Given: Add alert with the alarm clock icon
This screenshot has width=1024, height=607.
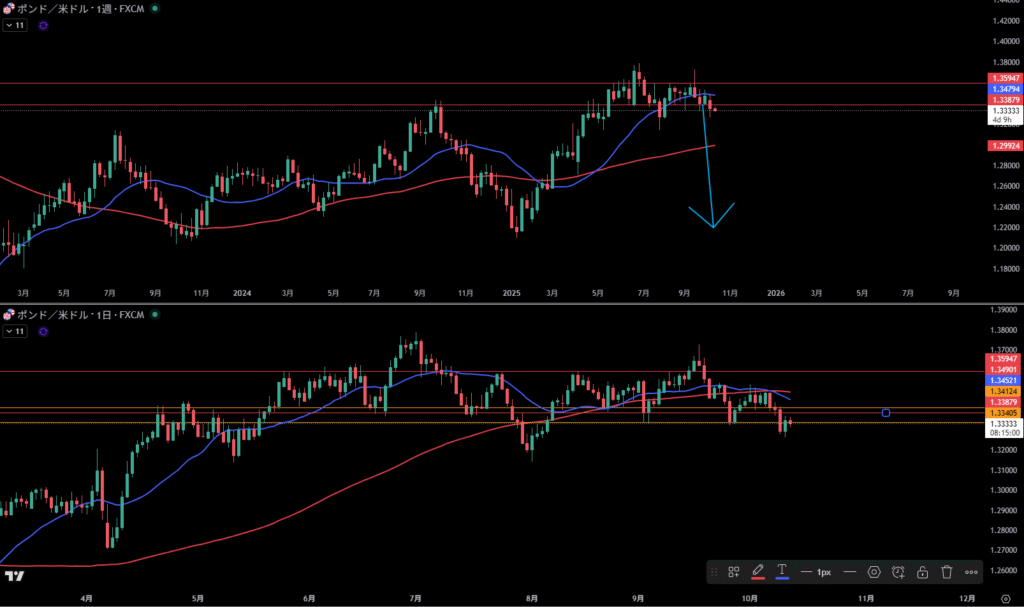Looking at the screenshot, I should (x=898, y=572).
